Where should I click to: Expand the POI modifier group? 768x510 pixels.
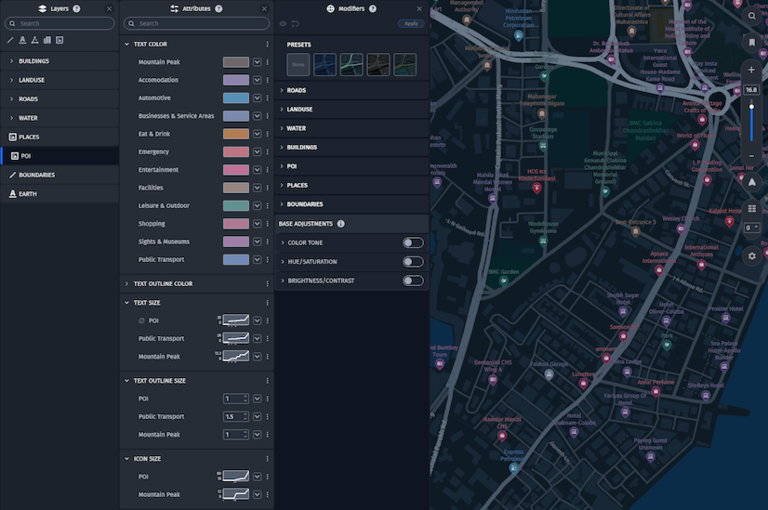click(x=282, y=167)
